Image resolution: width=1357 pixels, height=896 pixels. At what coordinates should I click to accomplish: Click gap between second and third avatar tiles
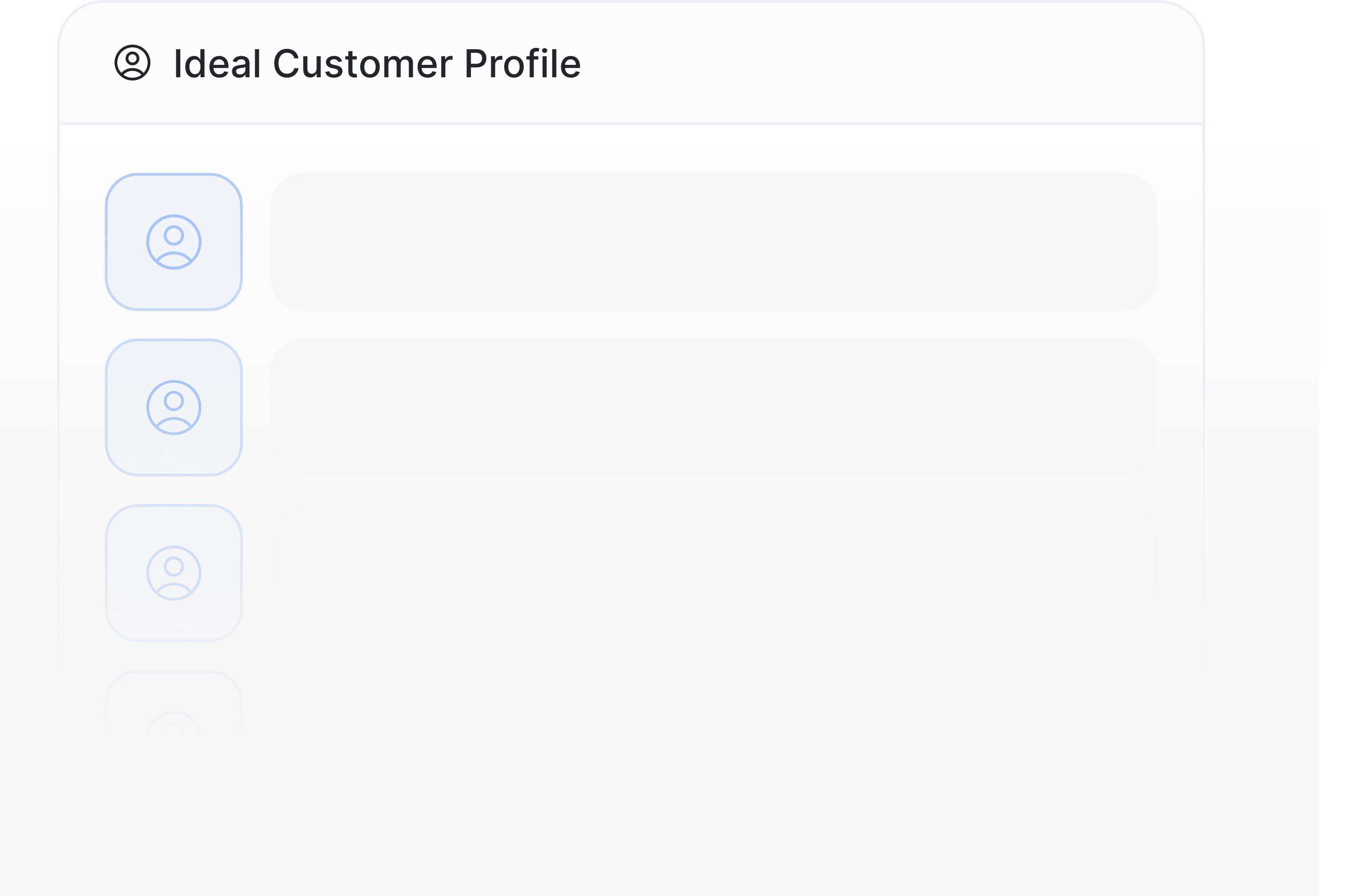pyautogui.click(x=174, y=491)
